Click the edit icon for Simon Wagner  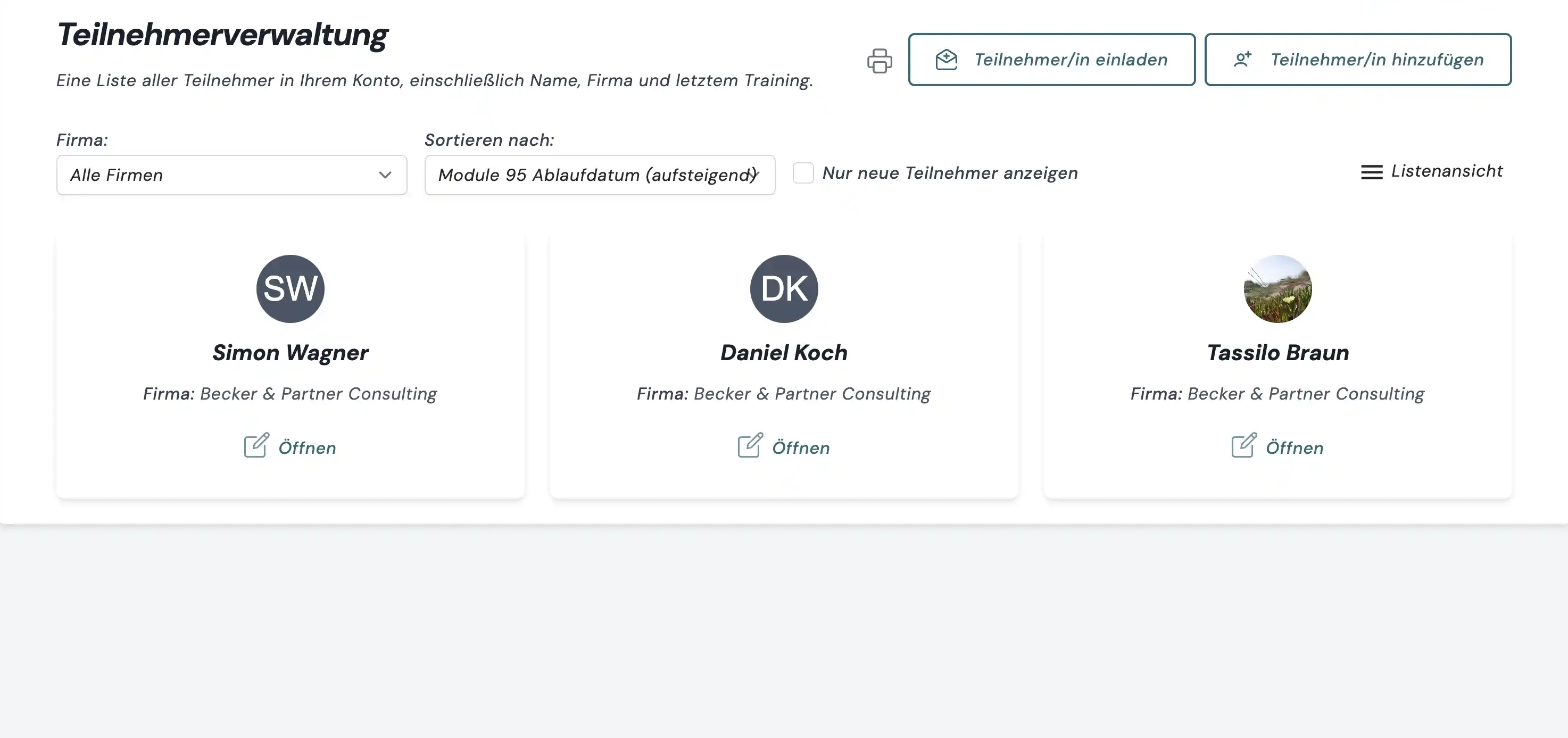[x=257, y=445]
